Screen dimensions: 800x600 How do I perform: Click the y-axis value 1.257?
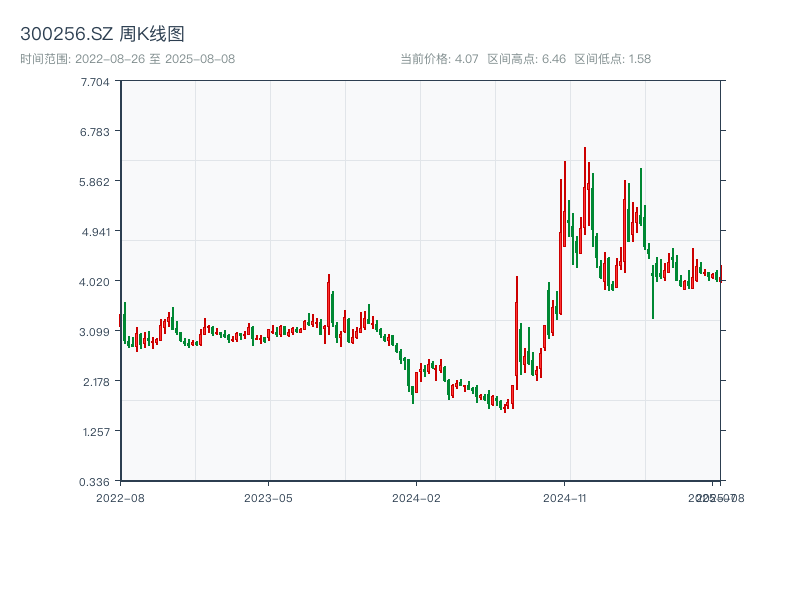coord(96,432)
